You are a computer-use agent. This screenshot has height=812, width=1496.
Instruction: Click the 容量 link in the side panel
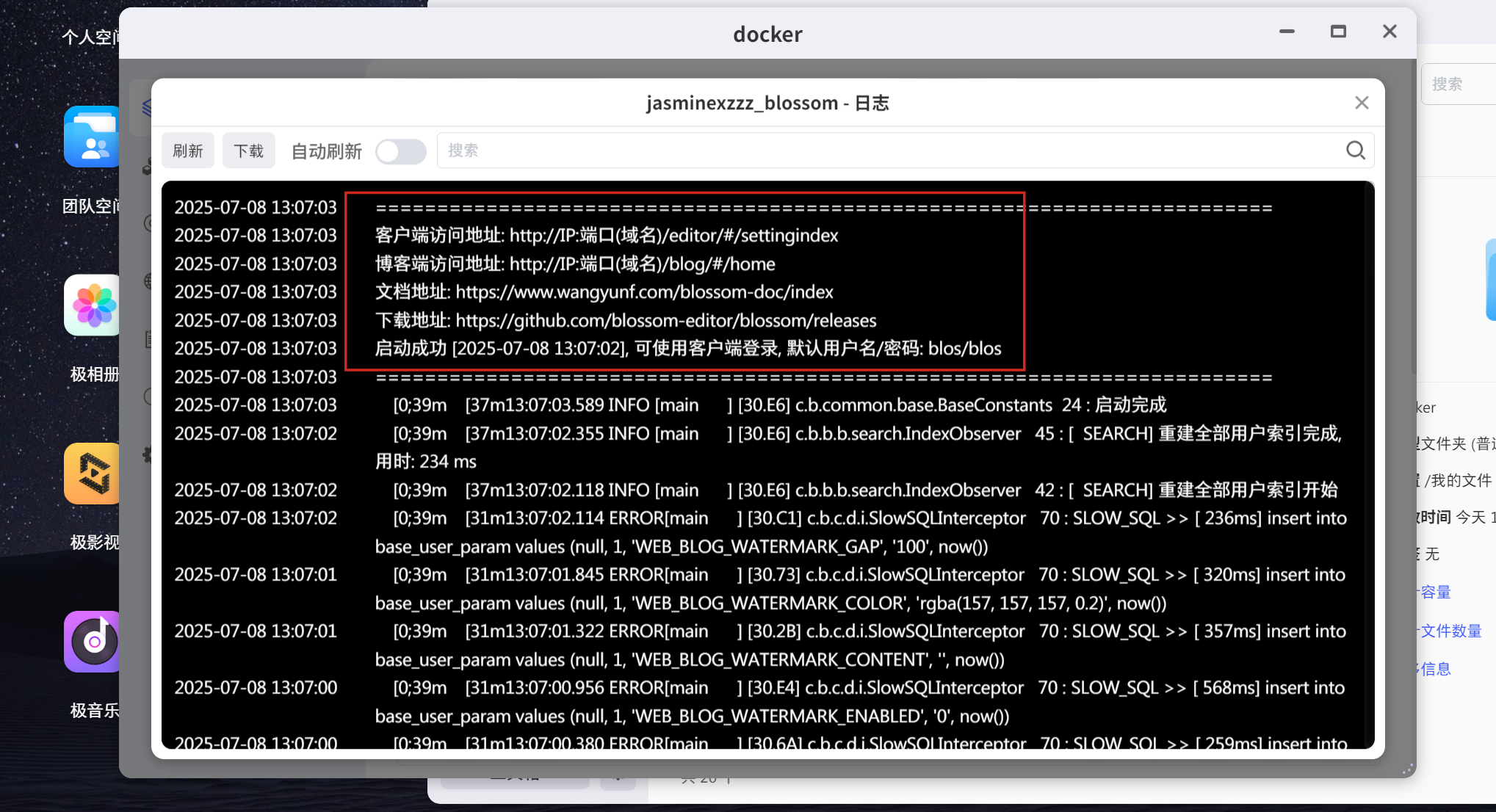(1436, 592)
